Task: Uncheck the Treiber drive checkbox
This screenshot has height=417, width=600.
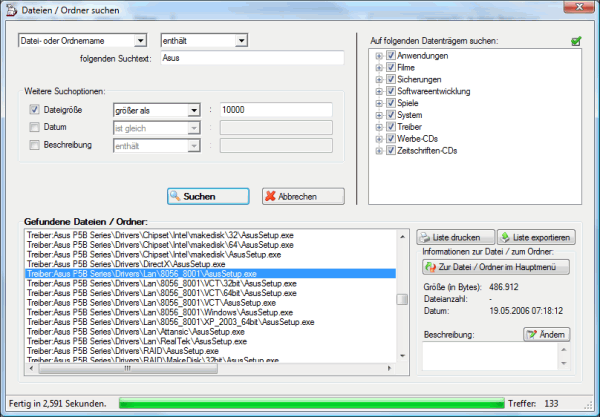Action: [390, 127]
